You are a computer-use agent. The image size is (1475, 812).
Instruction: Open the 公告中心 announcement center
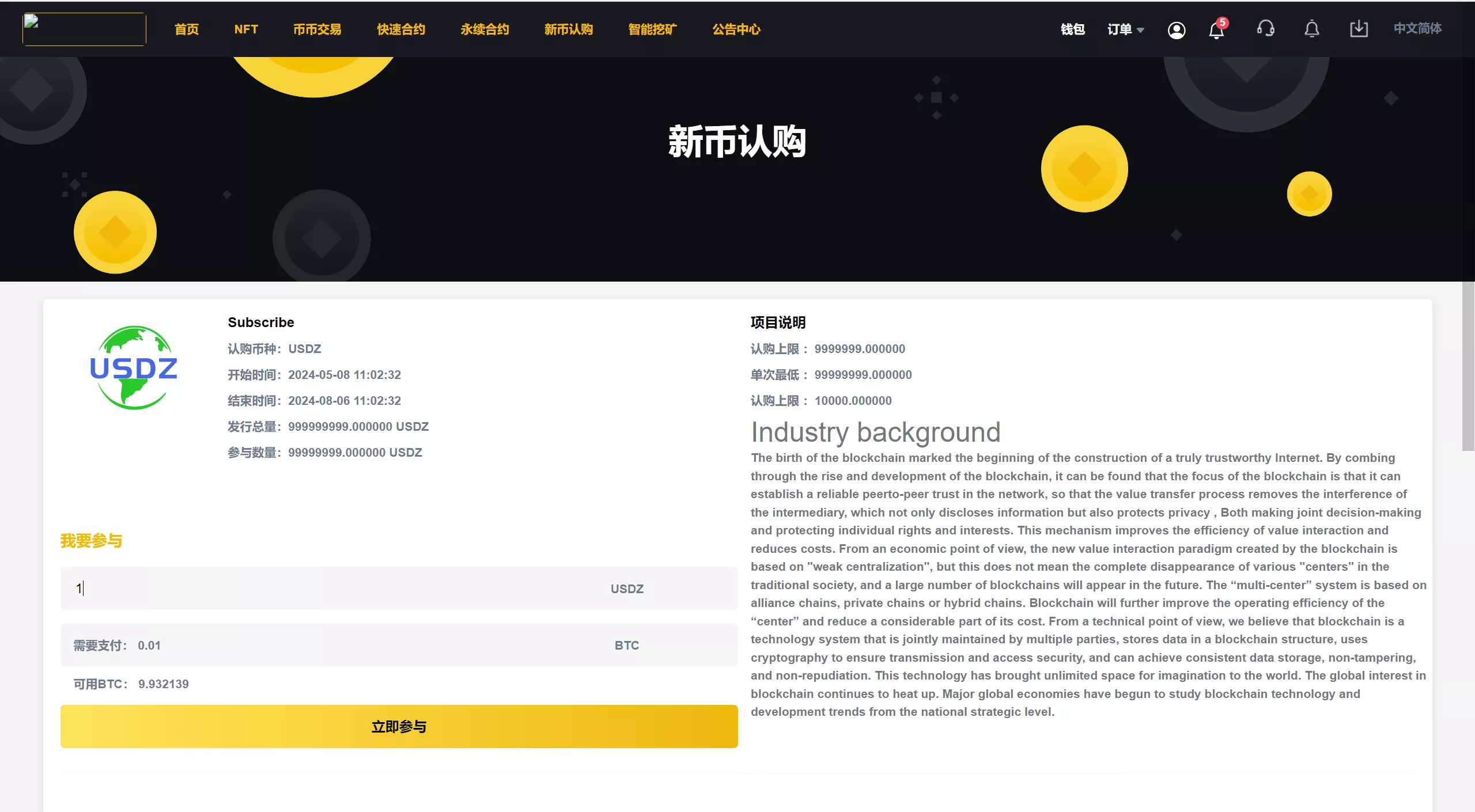[736, 29]
